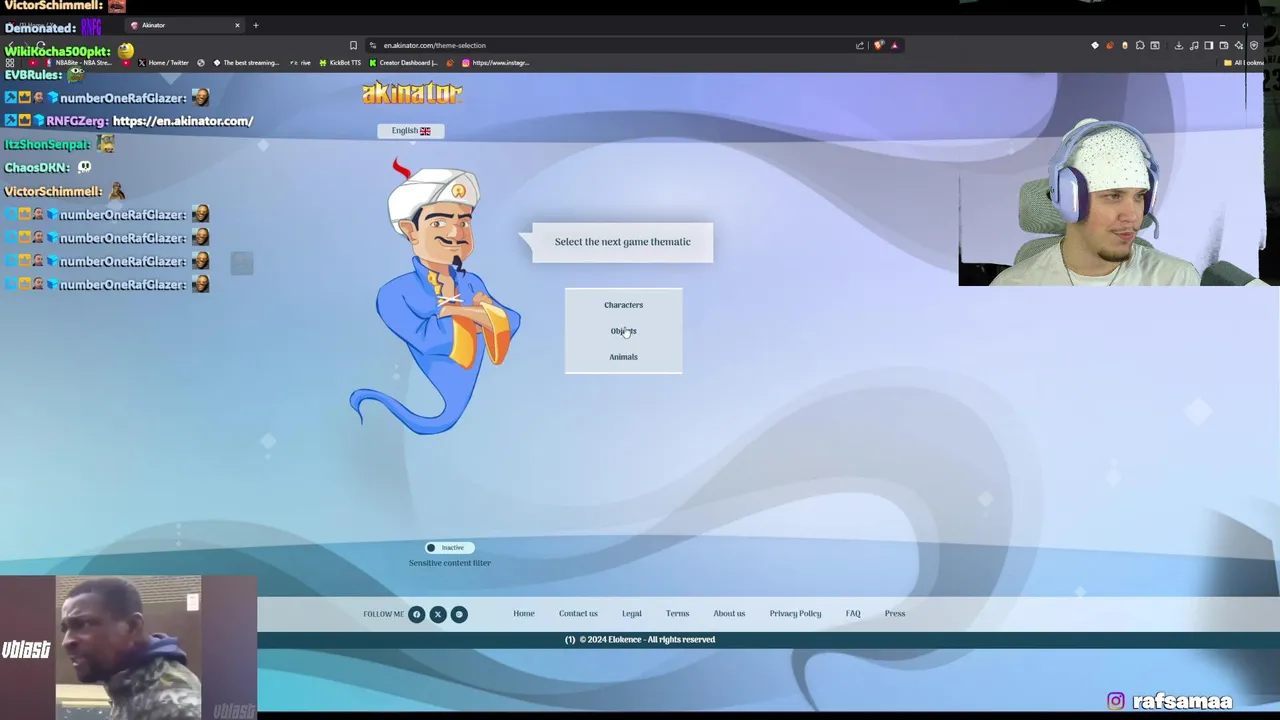The image size is (1280, 720).
Task: Select the Akinator browser tab
Action: pos(185,25)
